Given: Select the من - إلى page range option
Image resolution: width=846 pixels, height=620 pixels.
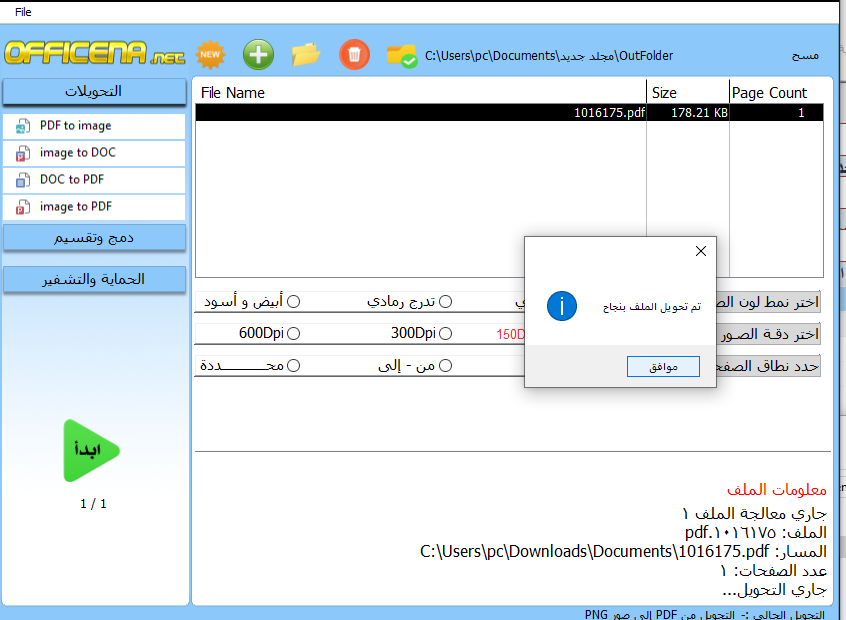Looking at the screenshot, I should (446, 366).
